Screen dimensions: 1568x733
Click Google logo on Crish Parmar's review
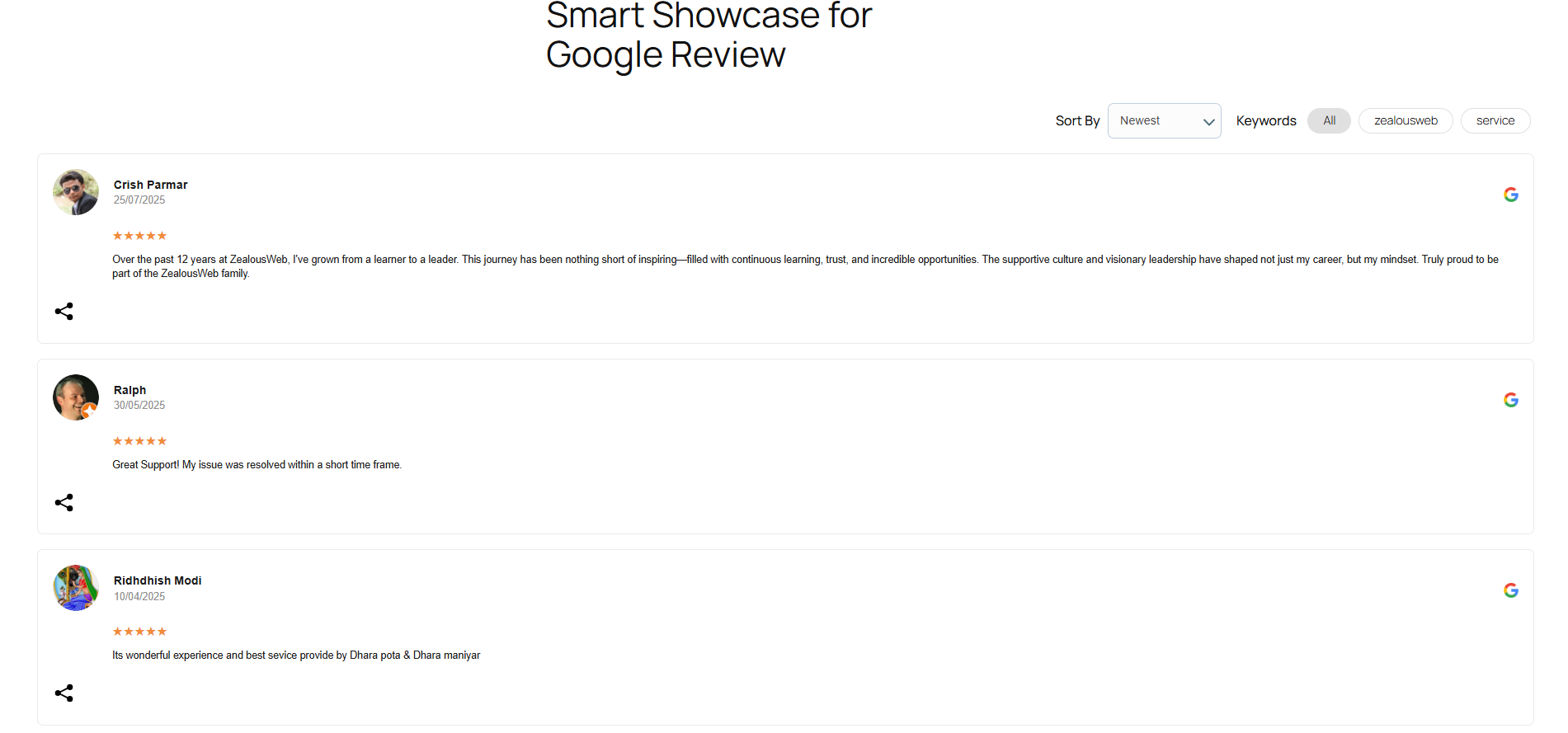1510,195
